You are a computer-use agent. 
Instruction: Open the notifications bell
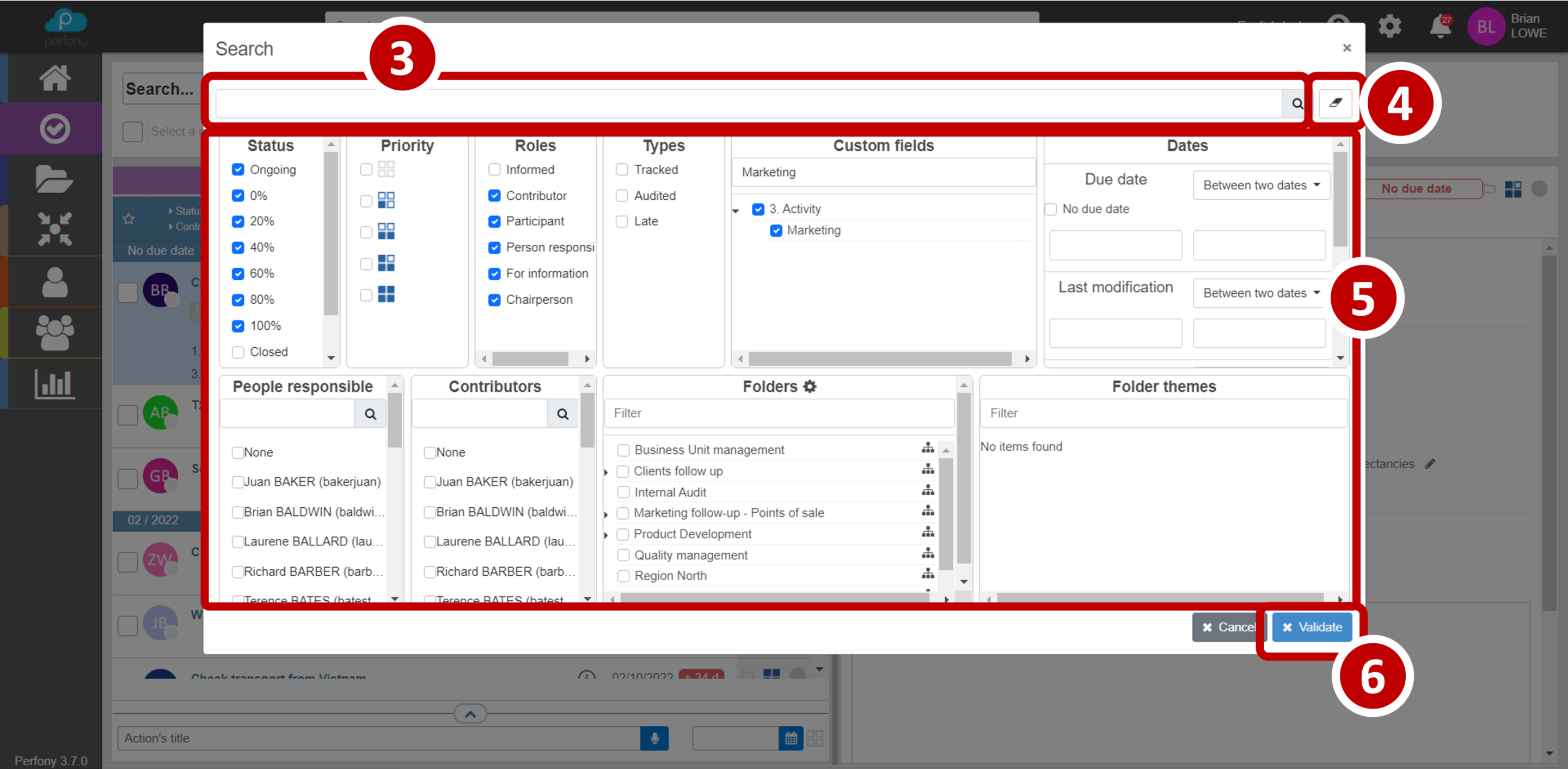click(x=1440, y=27)
